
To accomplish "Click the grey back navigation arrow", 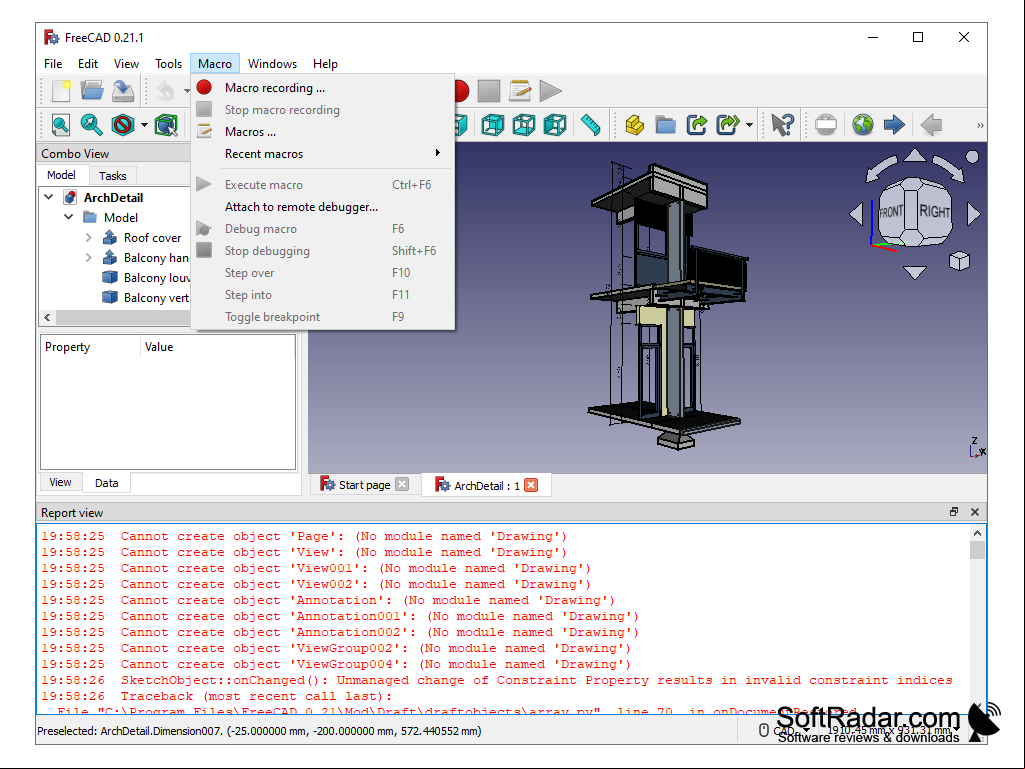I will pos(931,124).
